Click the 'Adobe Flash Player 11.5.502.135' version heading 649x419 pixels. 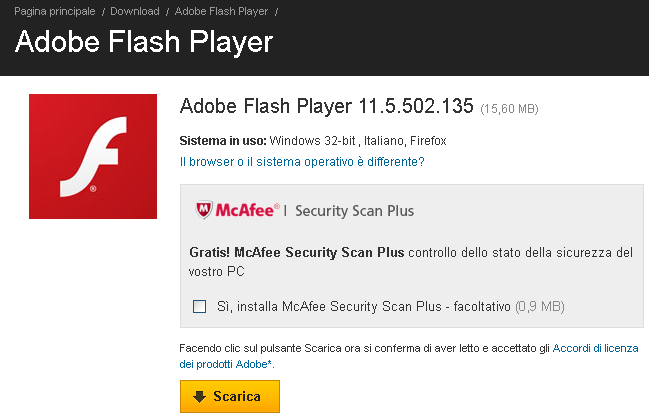point(326,106)
